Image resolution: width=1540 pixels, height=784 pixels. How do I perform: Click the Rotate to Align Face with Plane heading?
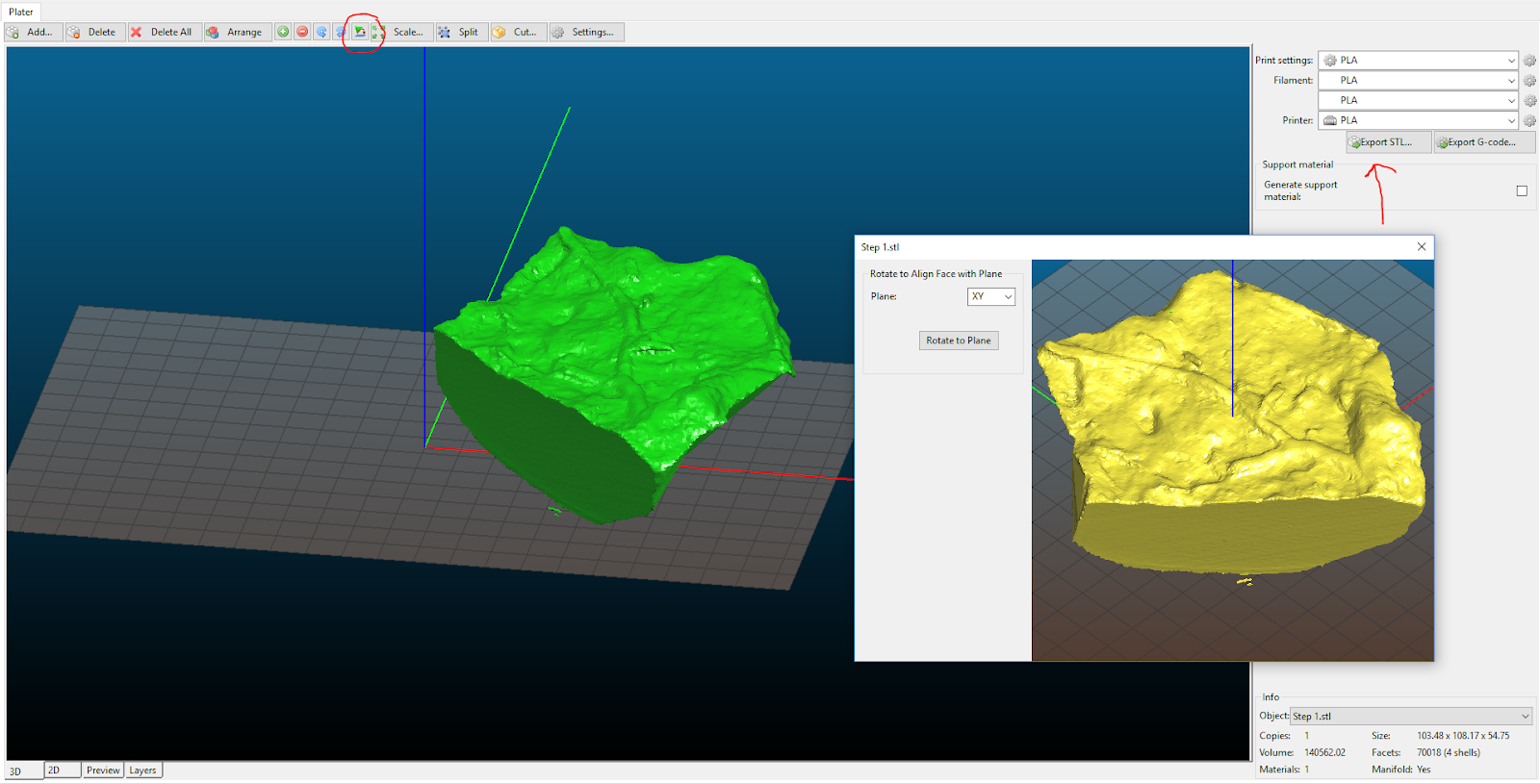936,274
